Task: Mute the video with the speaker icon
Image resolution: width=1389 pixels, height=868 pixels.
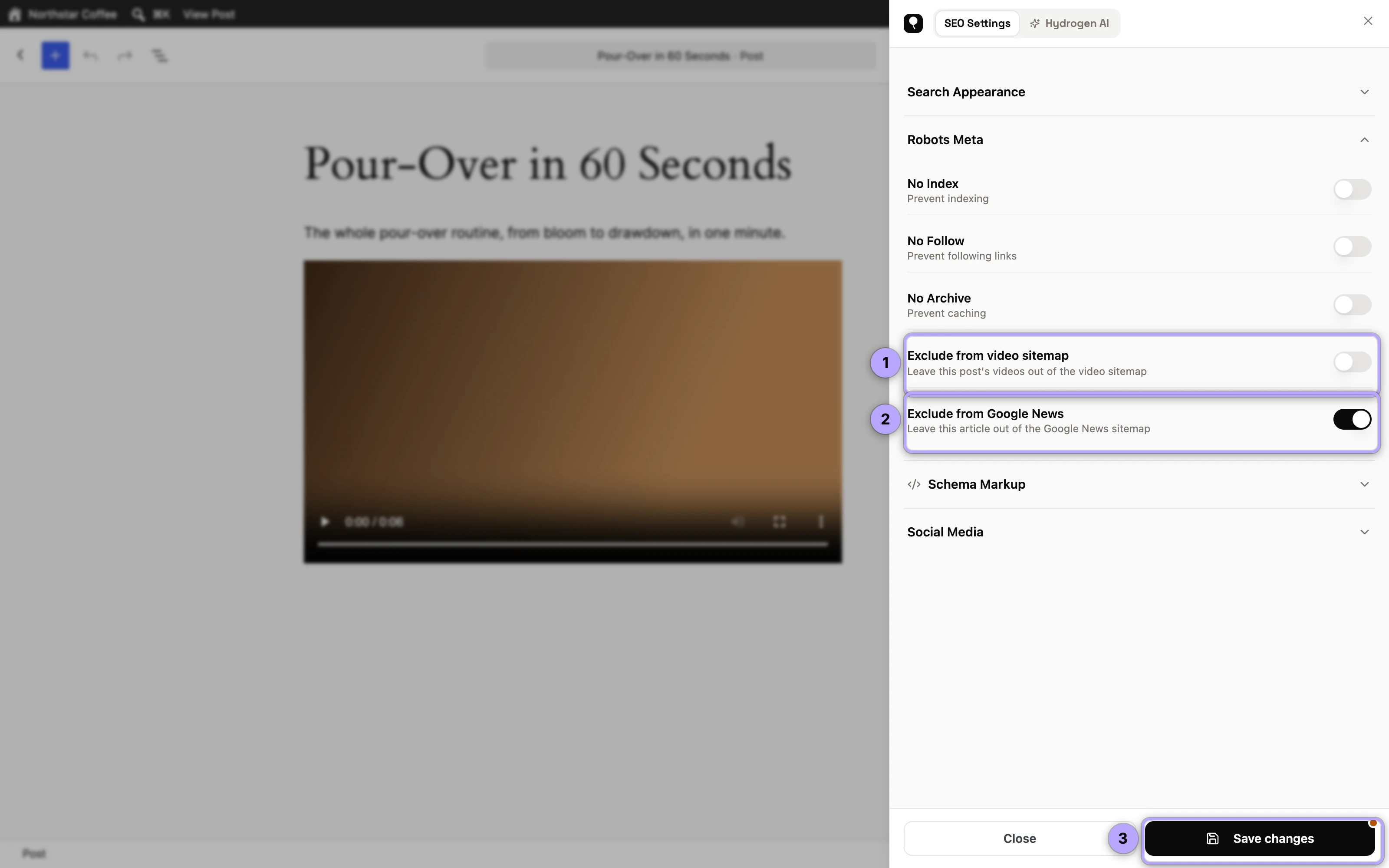Action: [x=737, y=522]
